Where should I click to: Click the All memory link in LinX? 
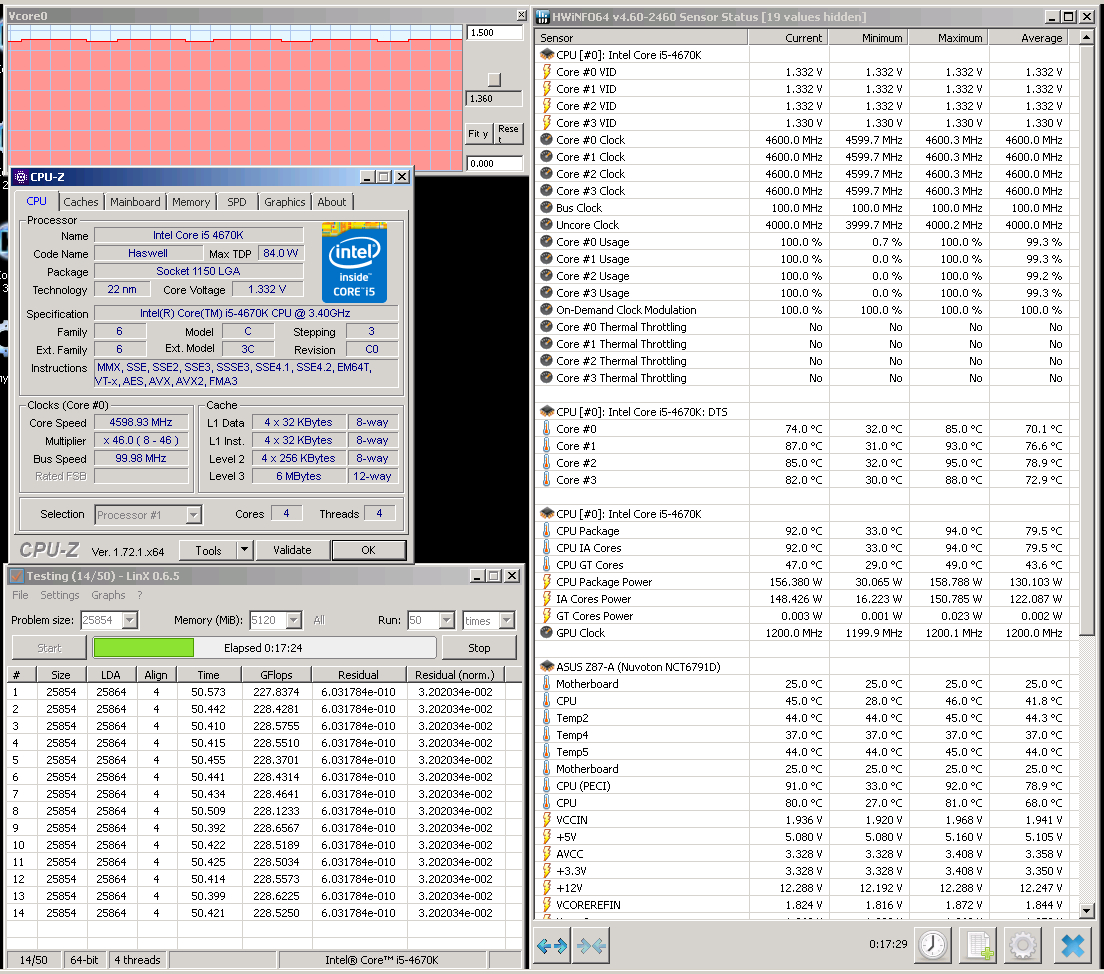click(319, 620)
